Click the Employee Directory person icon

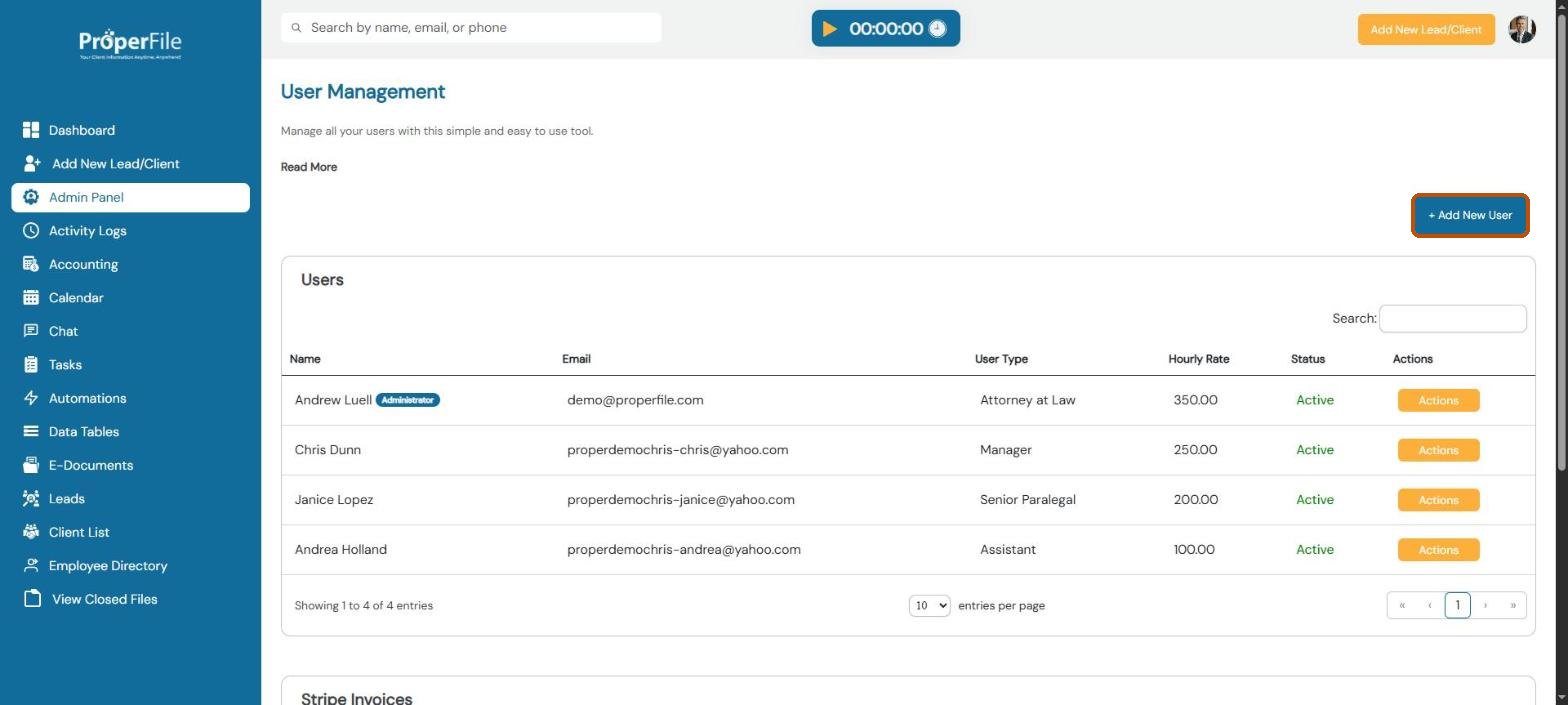coord(31,565)
